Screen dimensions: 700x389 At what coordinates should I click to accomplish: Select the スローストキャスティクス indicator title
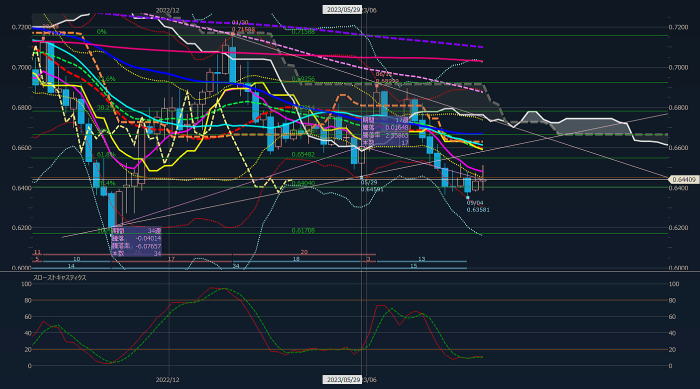pos(60,278)
